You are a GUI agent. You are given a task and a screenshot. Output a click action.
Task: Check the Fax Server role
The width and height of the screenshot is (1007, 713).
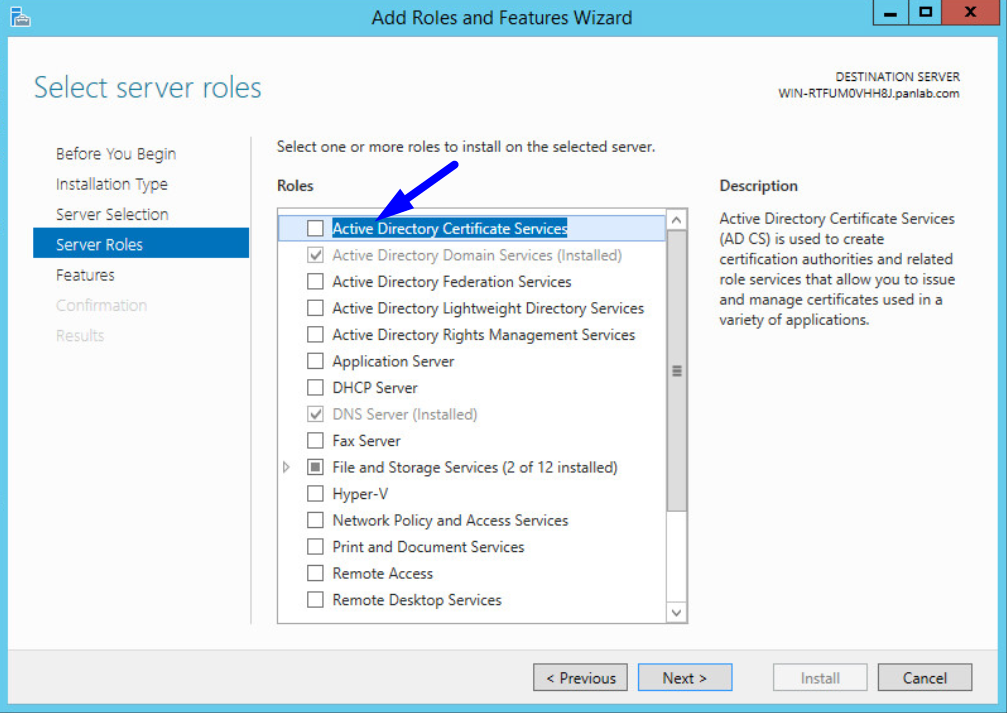coord(315,441)
